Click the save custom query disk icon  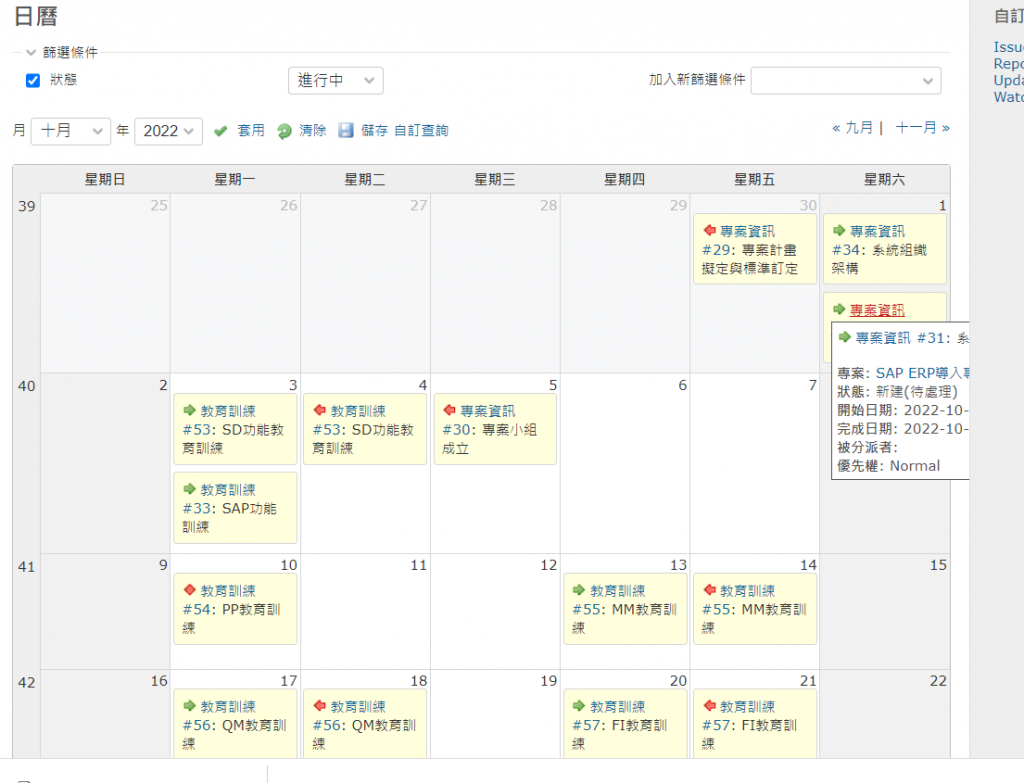coord(346,131)
